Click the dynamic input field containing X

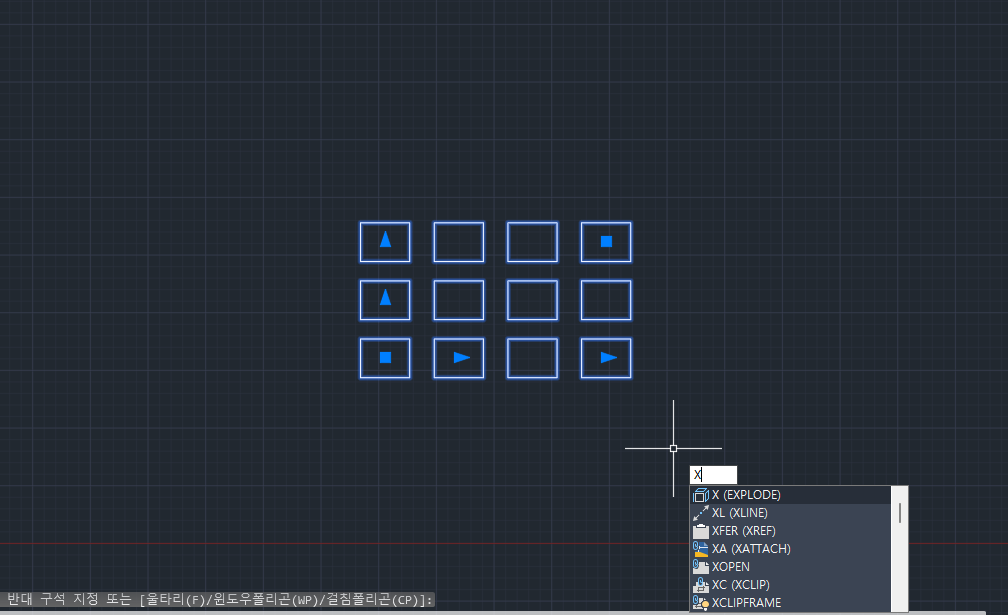click(714, 475)
